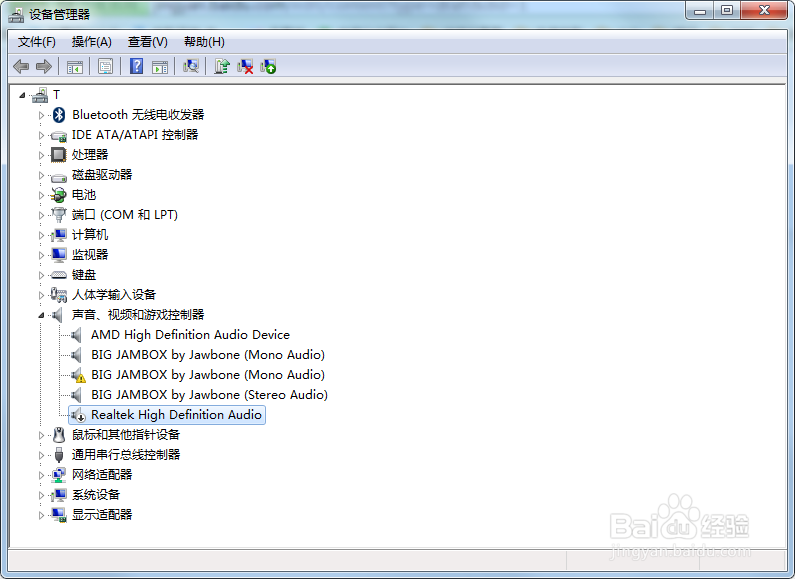Open the 帮助(H) menu
The image size is (795, 579).
tap(204, 42)
